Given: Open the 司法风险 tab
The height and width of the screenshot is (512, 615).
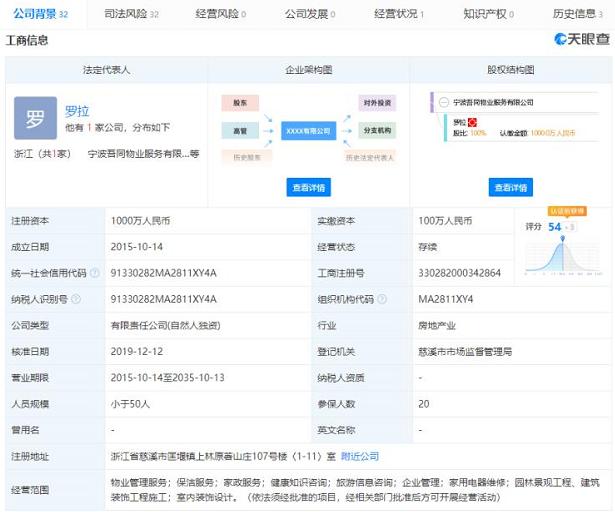Looking at the screenshot, I should 131,14.
